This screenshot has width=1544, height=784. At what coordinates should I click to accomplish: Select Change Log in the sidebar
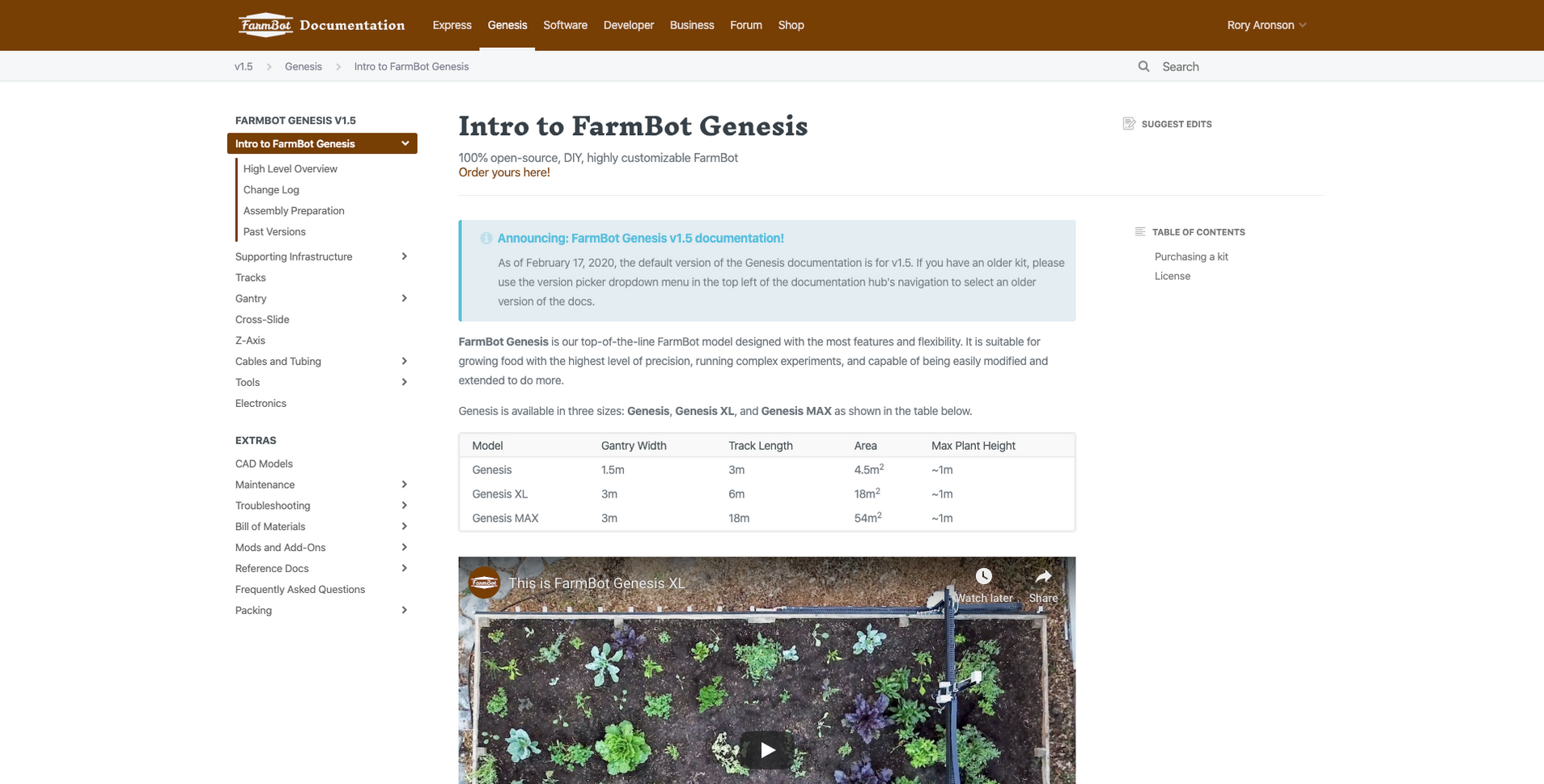pos(271,189)
